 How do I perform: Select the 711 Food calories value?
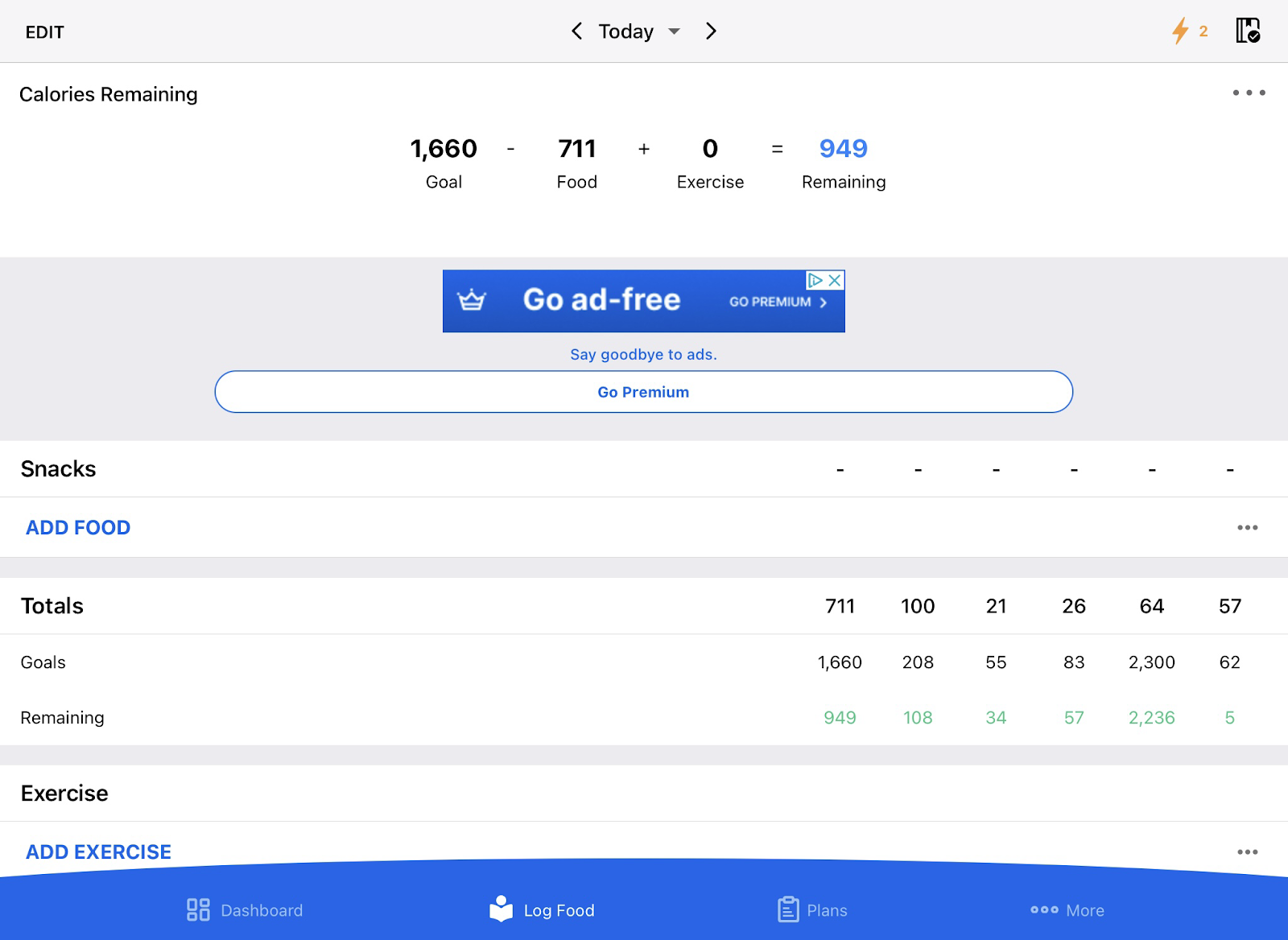click(577, 149)
